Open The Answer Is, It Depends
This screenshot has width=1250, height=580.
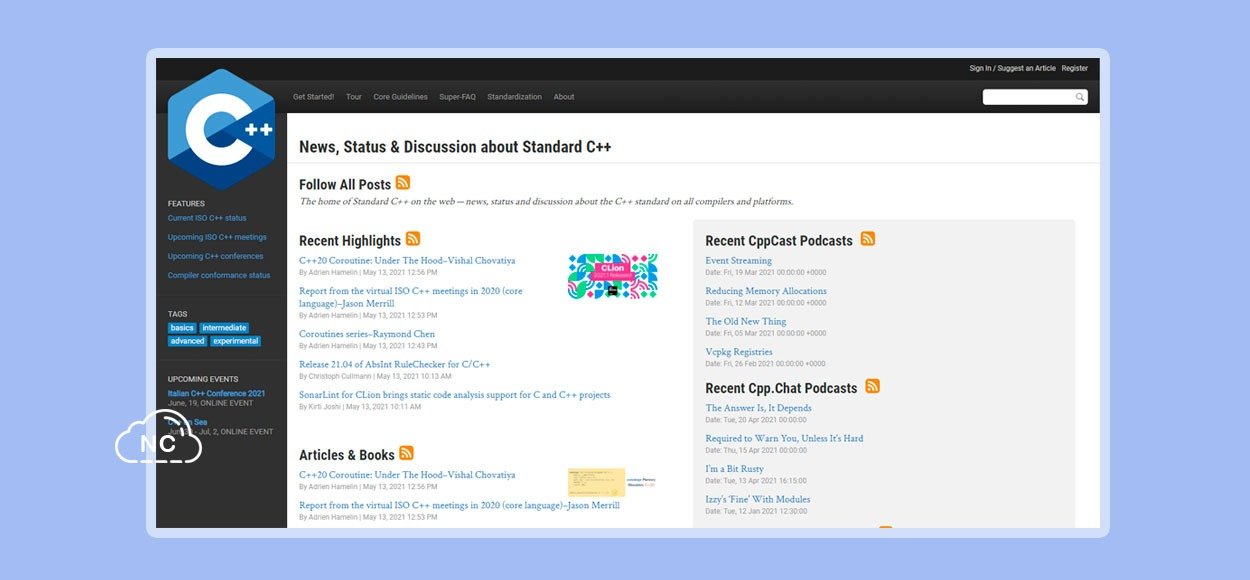[x=758, y=408]
